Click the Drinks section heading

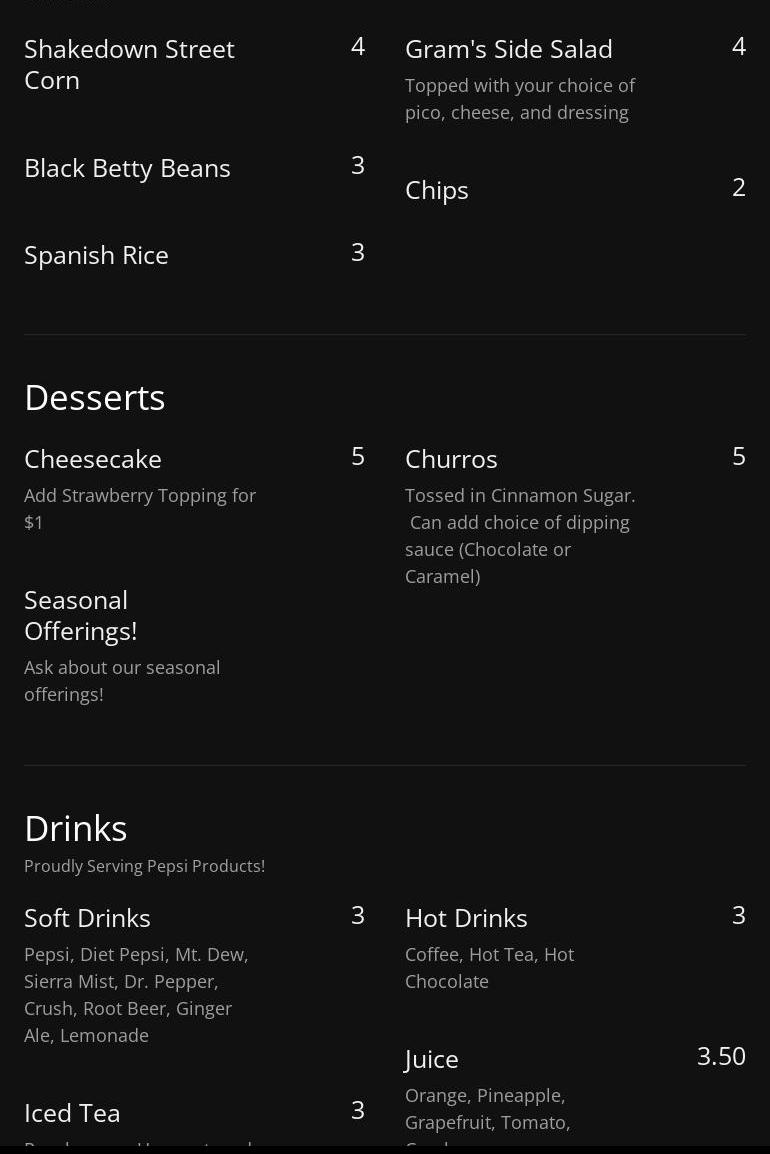click(75, 828)
